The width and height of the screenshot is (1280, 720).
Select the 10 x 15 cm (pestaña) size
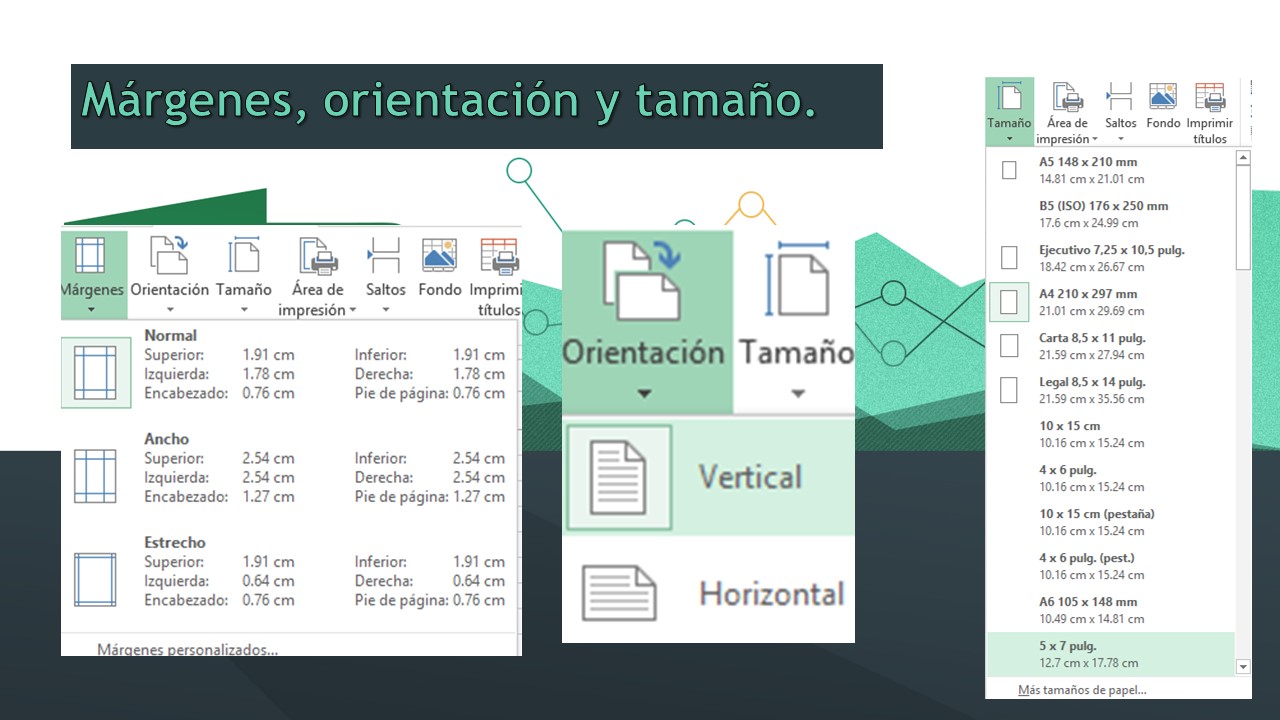coord(1110,522)
